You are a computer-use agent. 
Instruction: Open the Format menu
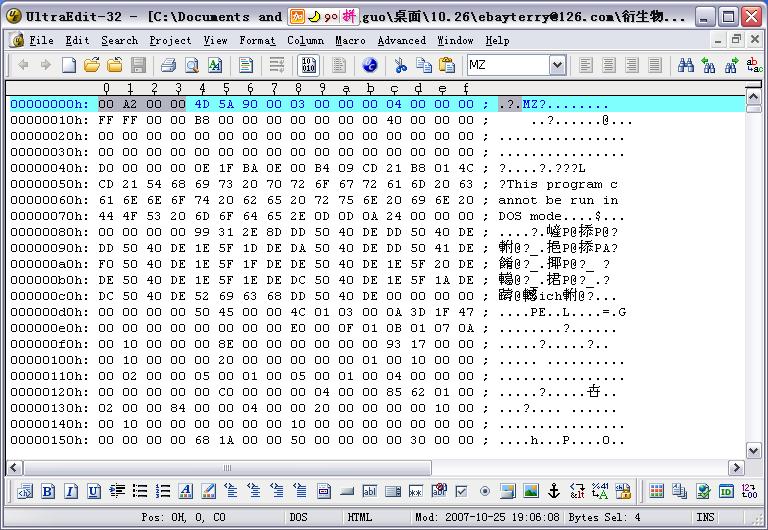click(x=257, y=41)
